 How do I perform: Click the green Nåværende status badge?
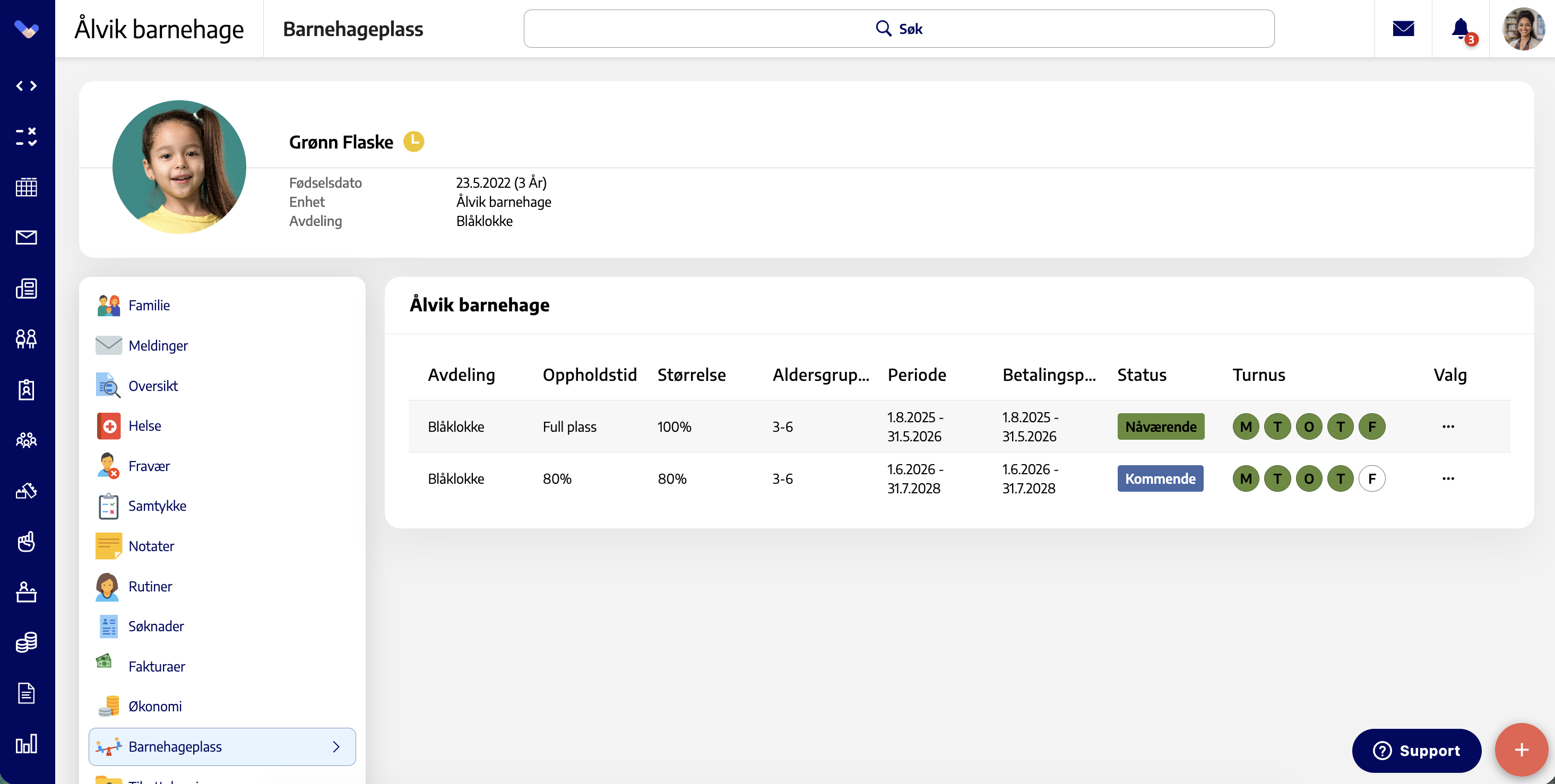[x=1160, y=426]
